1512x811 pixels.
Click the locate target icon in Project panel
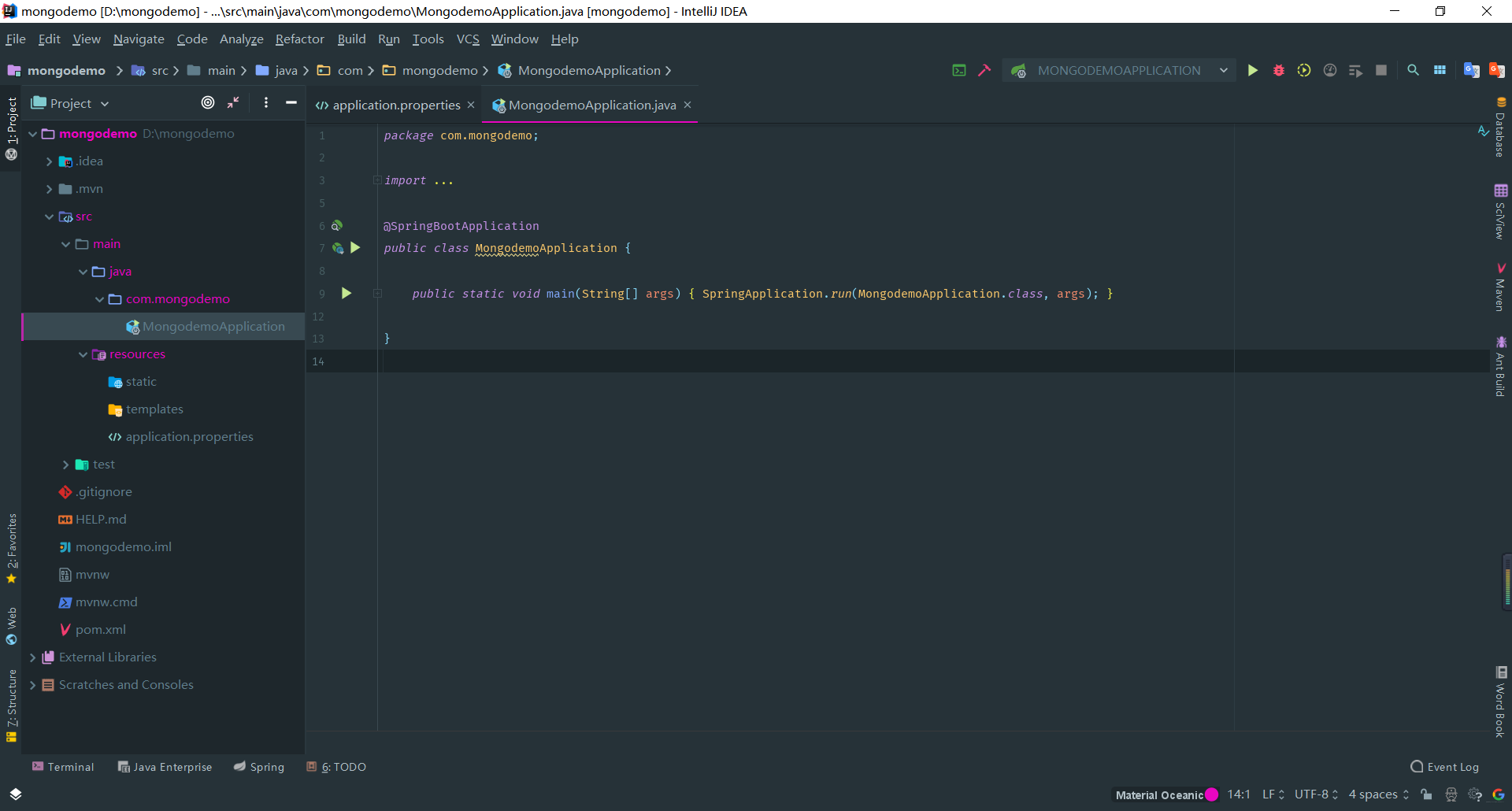pos(208,103)
